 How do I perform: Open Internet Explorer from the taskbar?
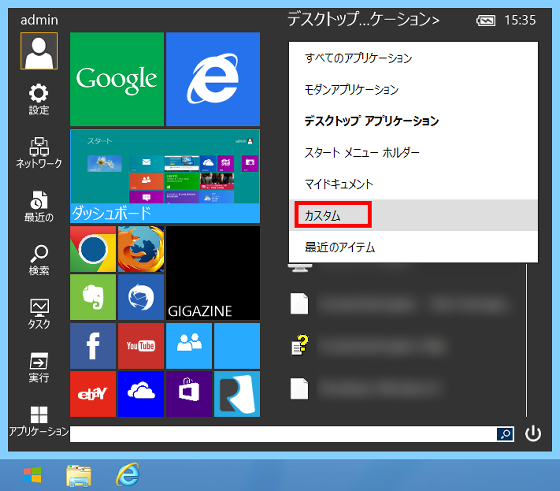[x=128, y=475]
